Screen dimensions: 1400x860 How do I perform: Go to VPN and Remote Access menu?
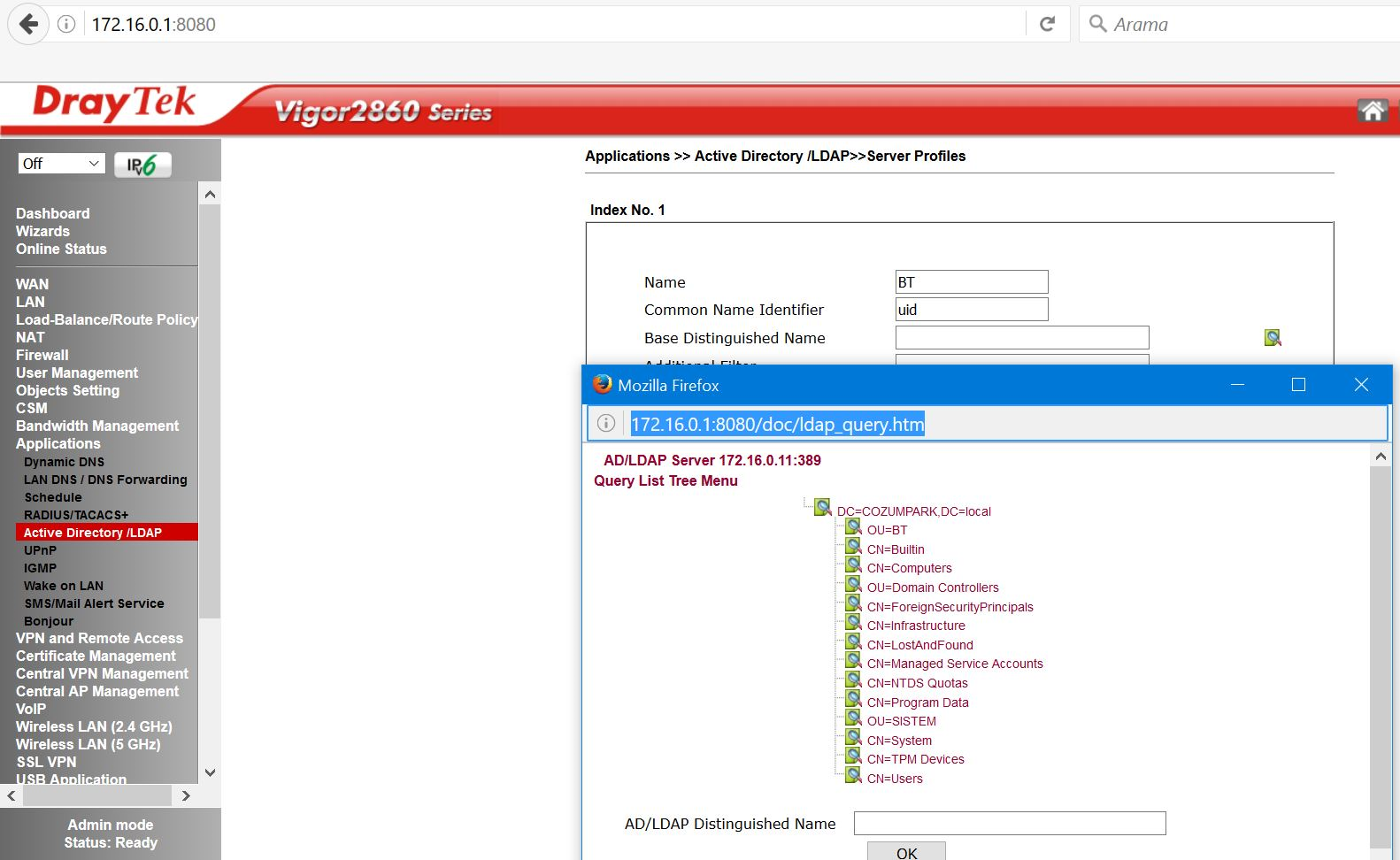click(99, 638)
